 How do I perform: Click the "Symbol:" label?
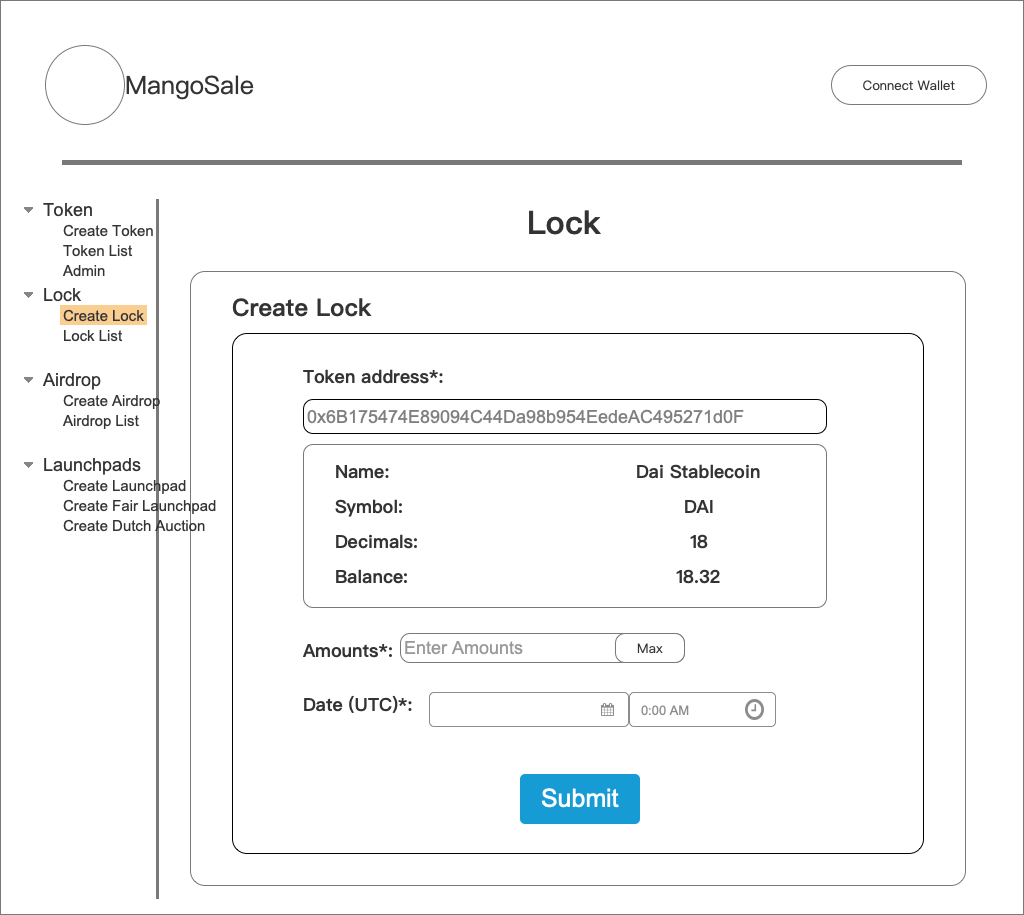pos(369,507)
